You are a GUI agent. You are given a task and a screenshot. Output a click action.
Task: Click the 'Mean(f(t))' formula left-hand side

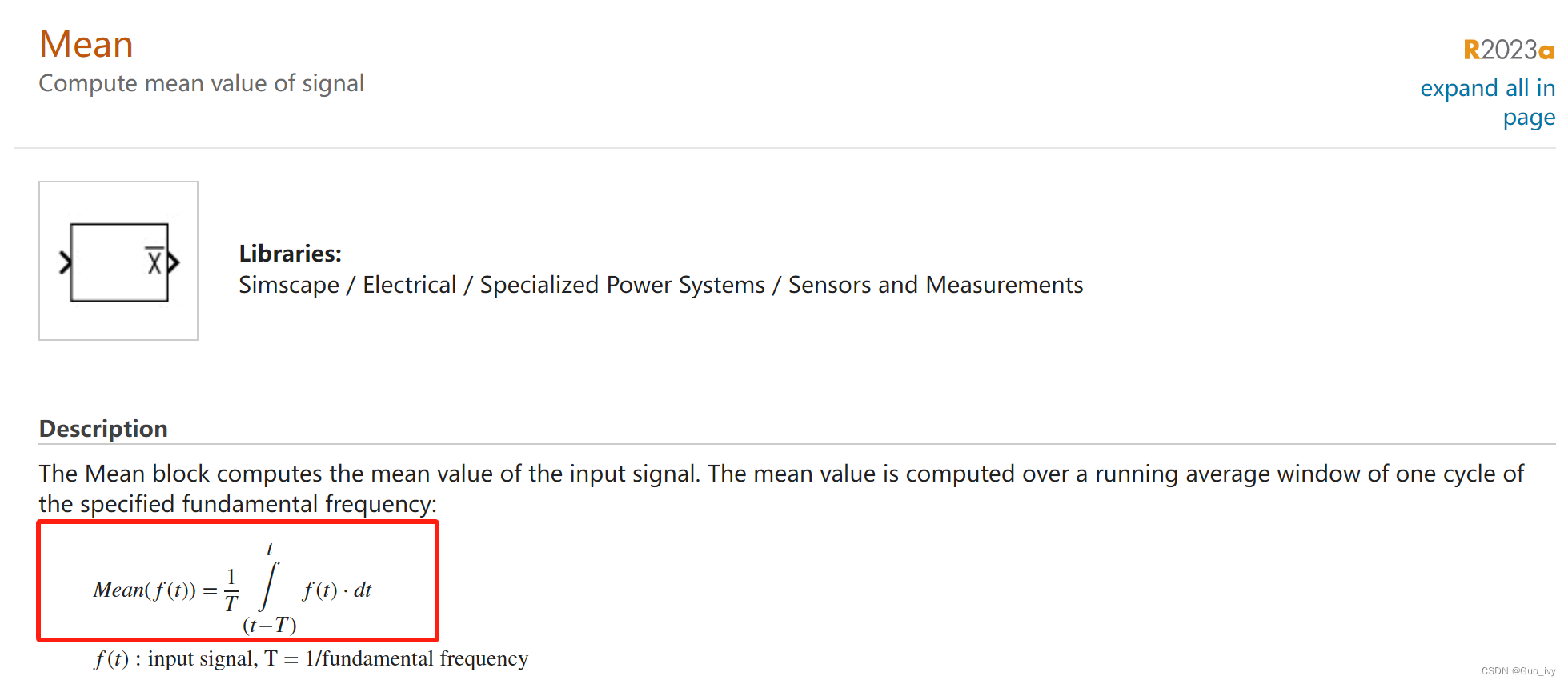click(144, 590)
